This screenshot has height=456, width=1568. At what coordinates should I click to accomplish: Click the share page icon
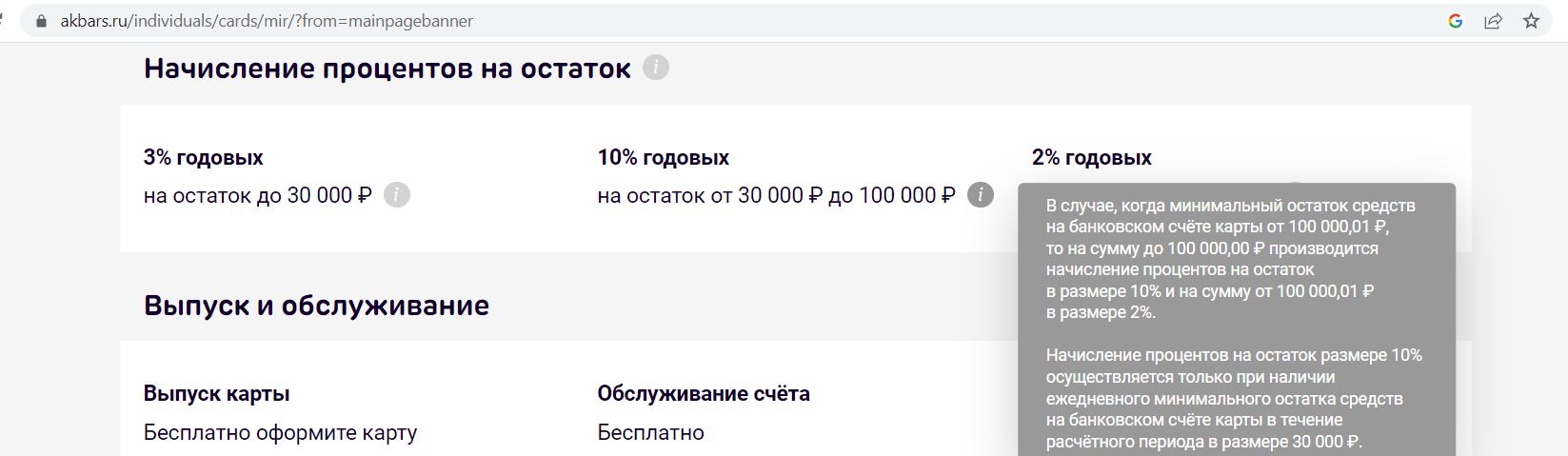1493,20
